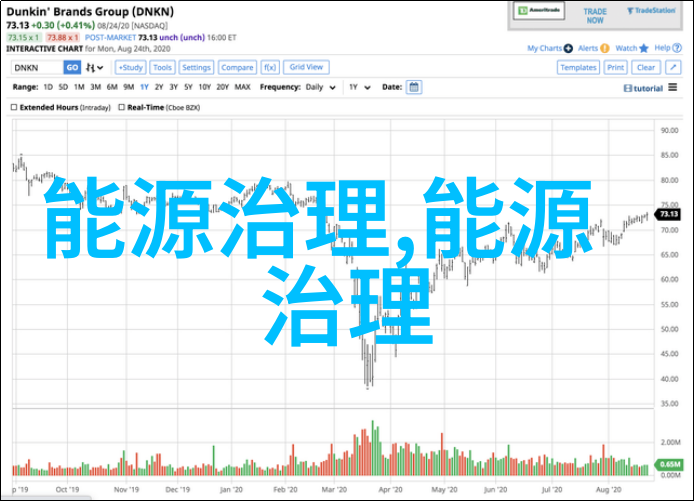The width and height of the screenshot is (695, 502).
Task: Open the Tools menu button
Action: pyautogui.click(x=162, y=67)
